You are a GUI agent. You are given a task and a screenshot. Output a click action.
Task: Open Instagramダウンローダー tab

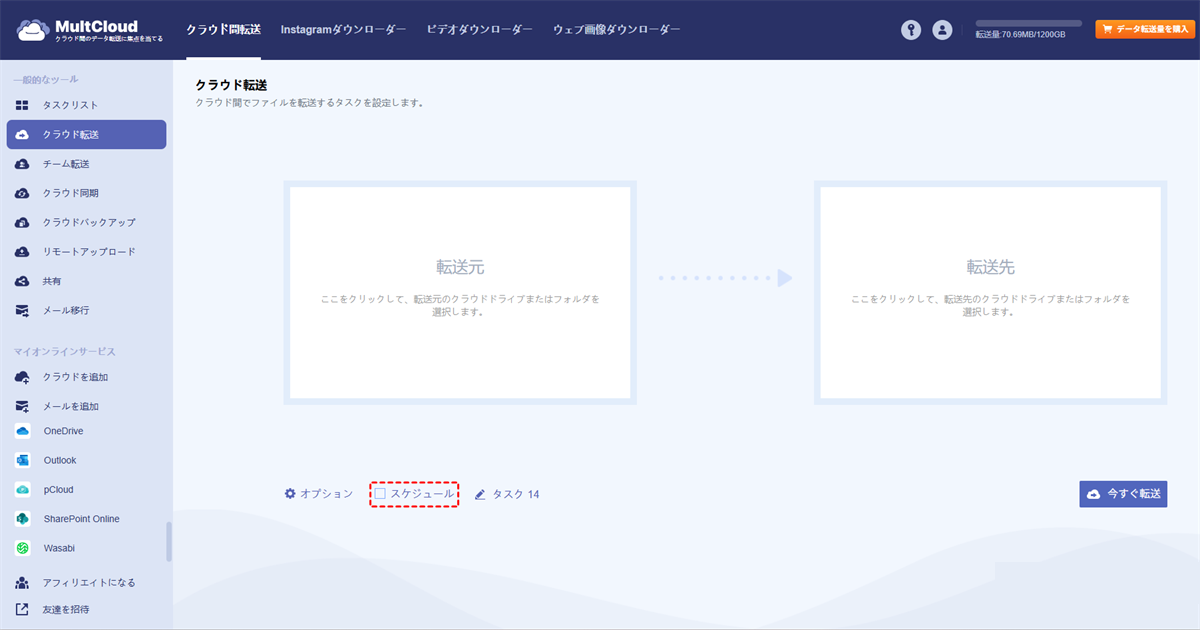pos(343,30)
